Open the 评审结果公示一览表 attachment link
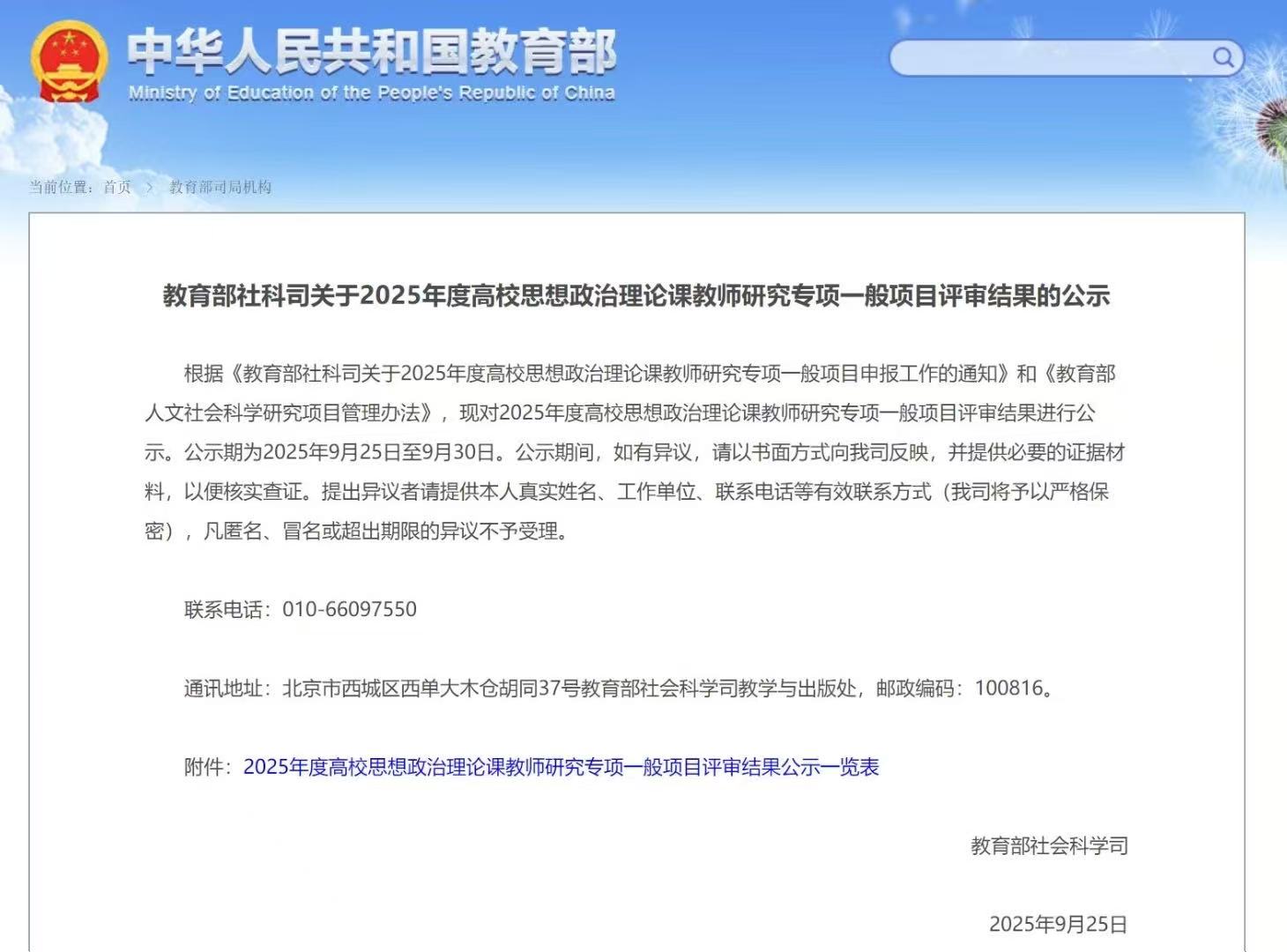 tap(561, 767)
